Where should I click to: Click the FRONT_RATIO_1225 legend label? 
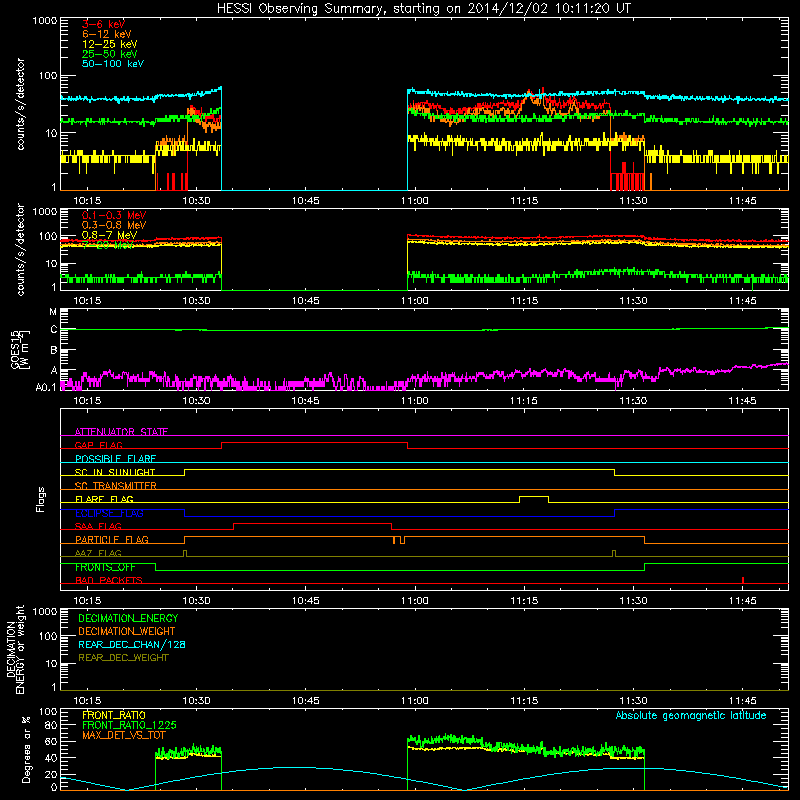click(x=129, y=725)
